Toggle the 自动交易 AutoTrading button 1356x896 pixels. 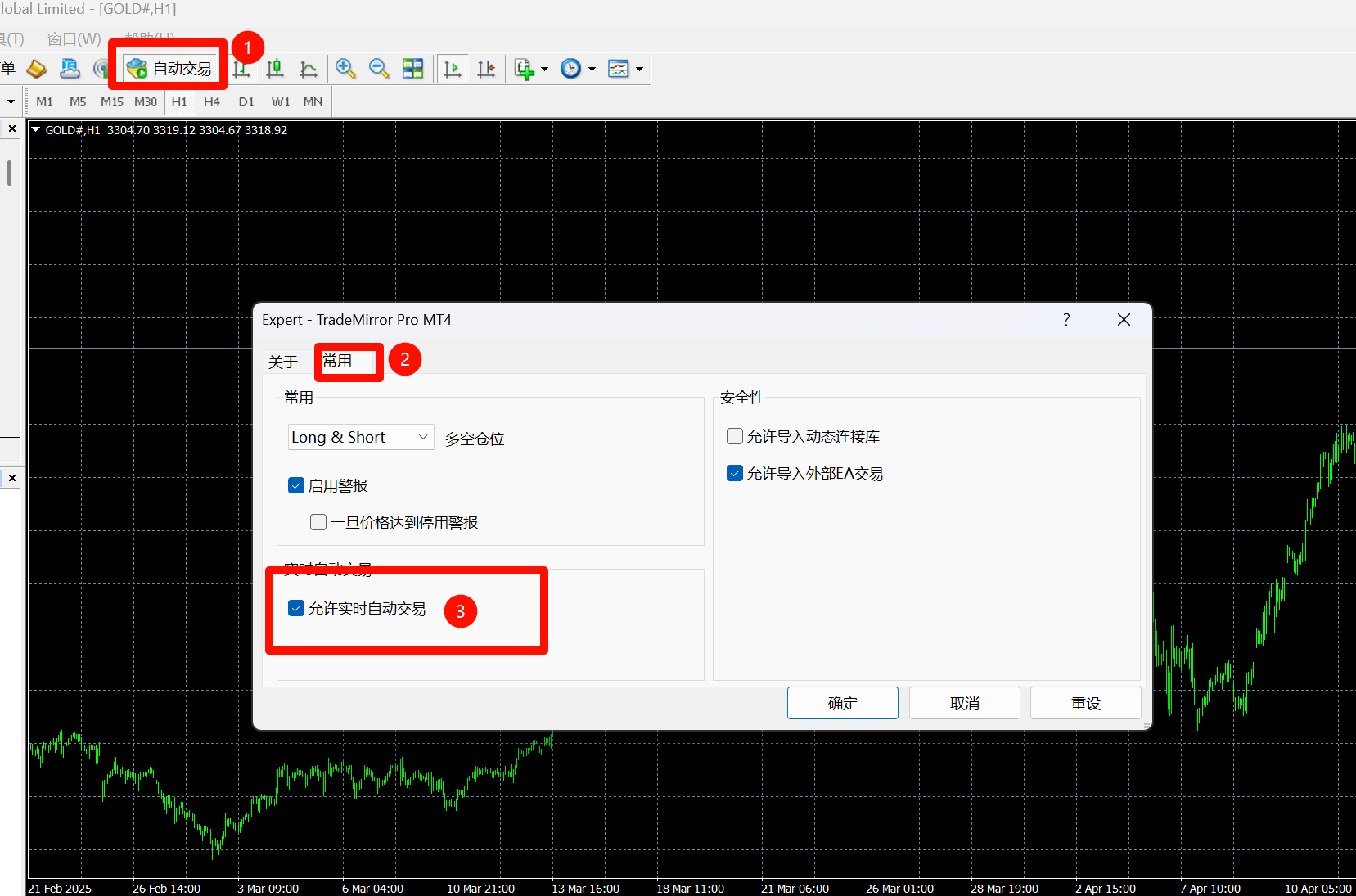point(170,69)
